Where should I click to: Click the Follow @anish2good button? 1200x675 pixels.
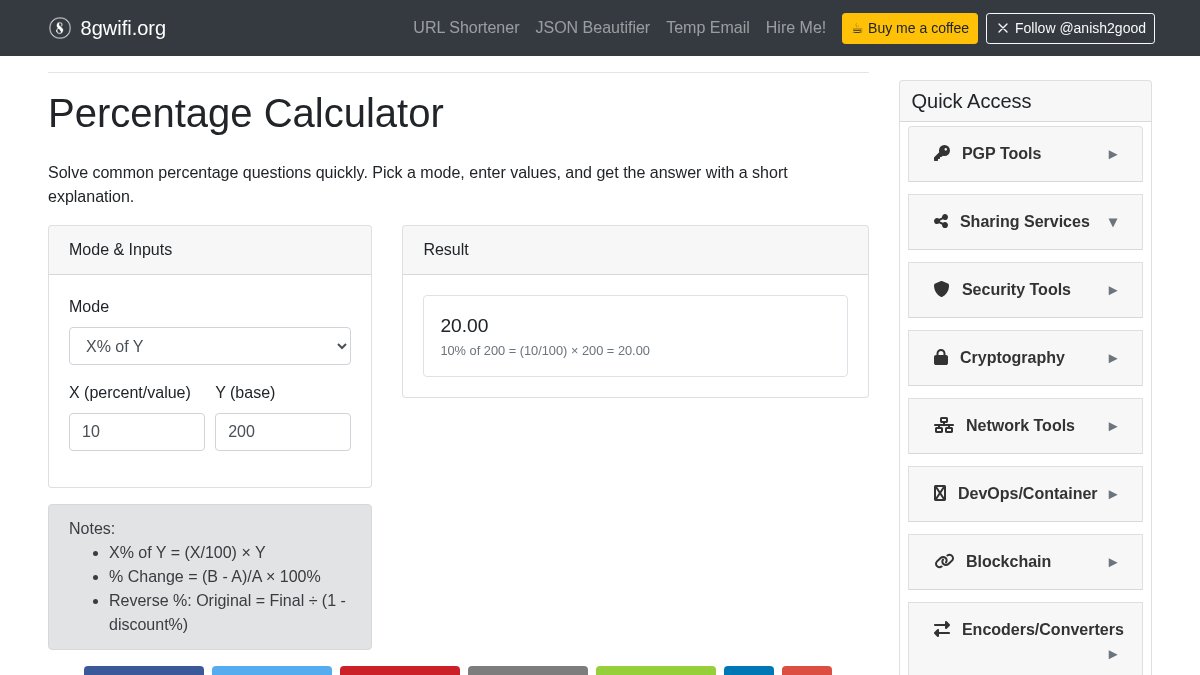coord(1070,28)
